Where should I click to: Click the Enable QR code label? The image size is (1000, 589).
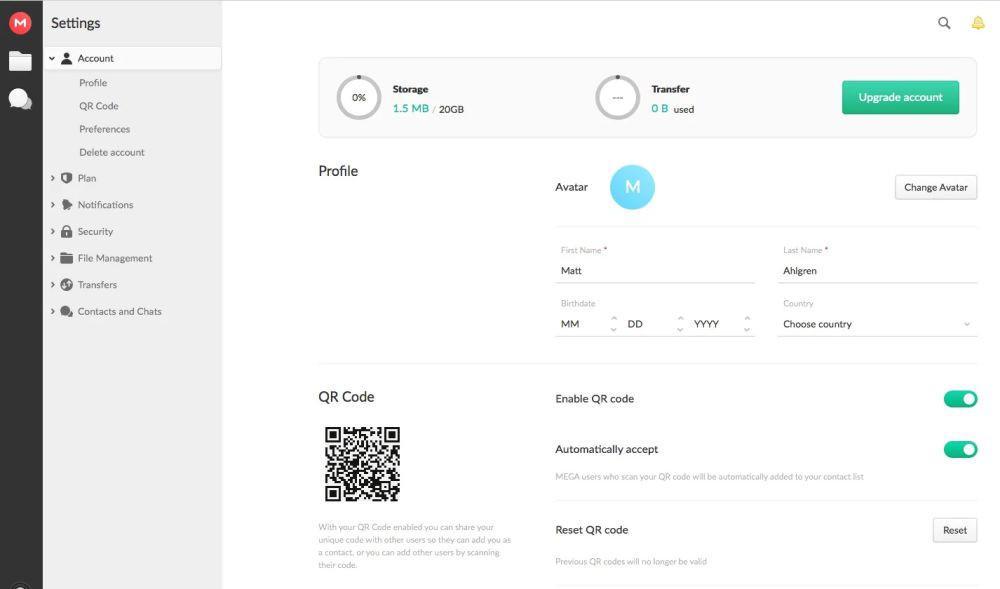pyautogui.click(x=594, y=399)
